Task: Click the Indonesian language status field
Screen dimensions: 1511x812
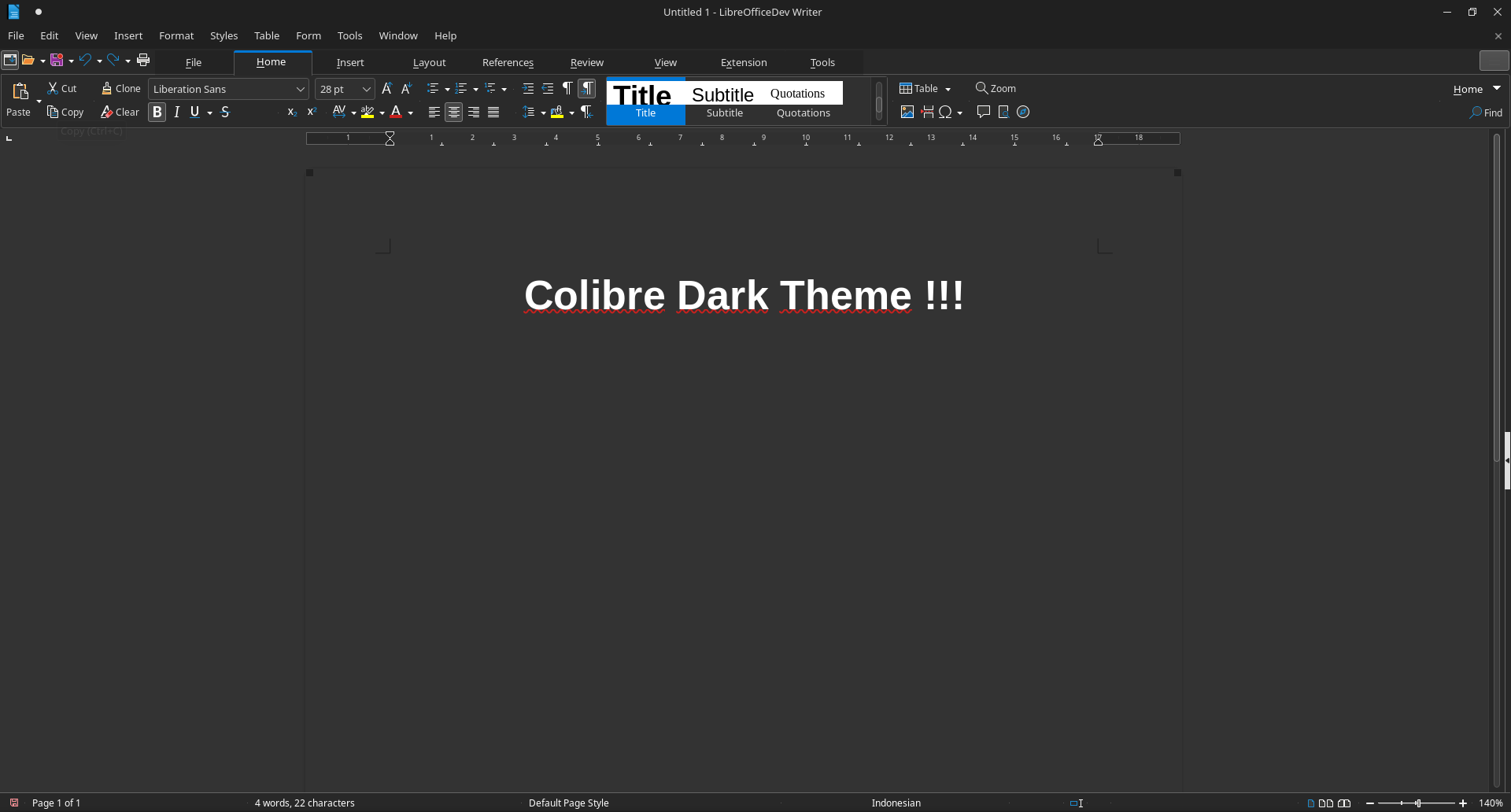Action: click(x=896, y=803)
